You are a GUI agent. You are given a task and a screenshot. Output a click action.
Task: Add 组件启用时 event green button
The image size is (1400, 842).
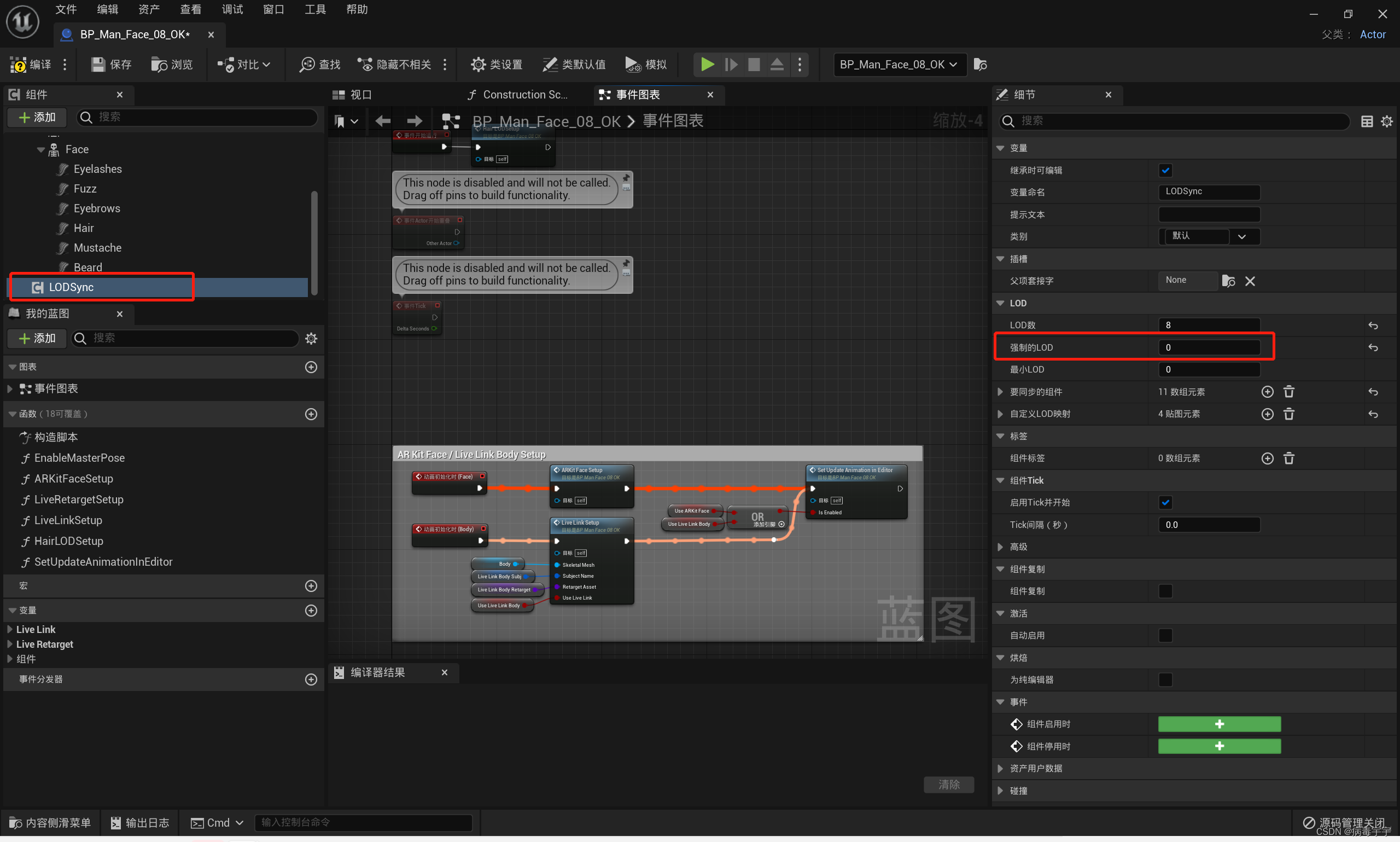click(x=1218, y=724)
